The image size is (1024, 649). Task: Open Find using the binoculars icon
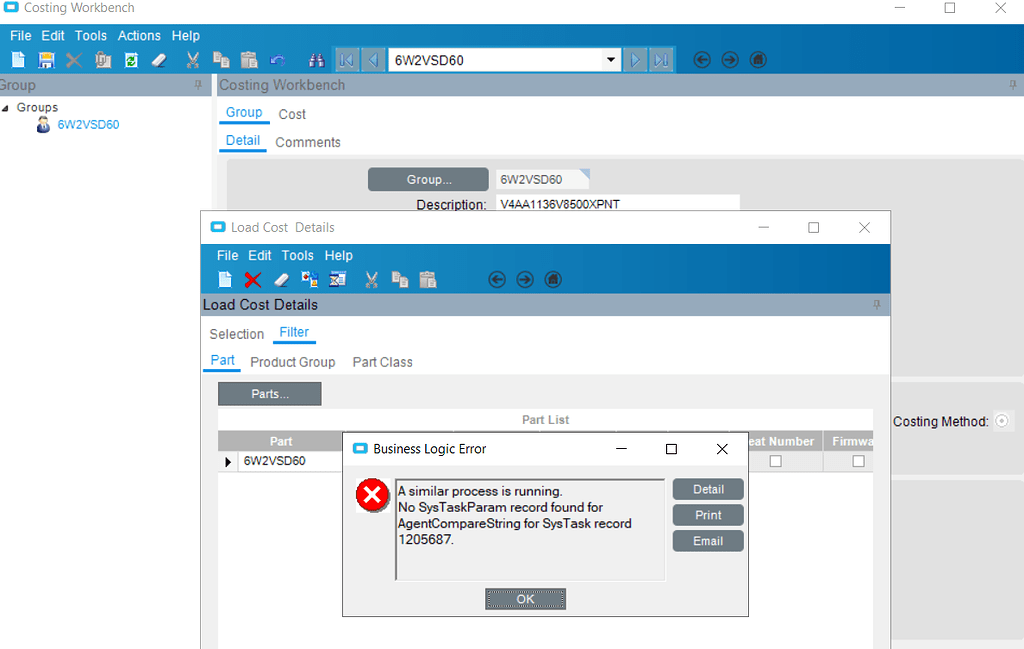(317, 59)
